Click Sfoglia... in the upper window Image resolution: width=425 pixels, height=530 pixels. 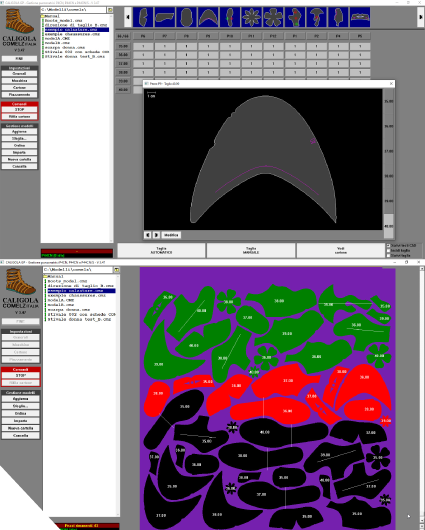(x=19, y=139)
